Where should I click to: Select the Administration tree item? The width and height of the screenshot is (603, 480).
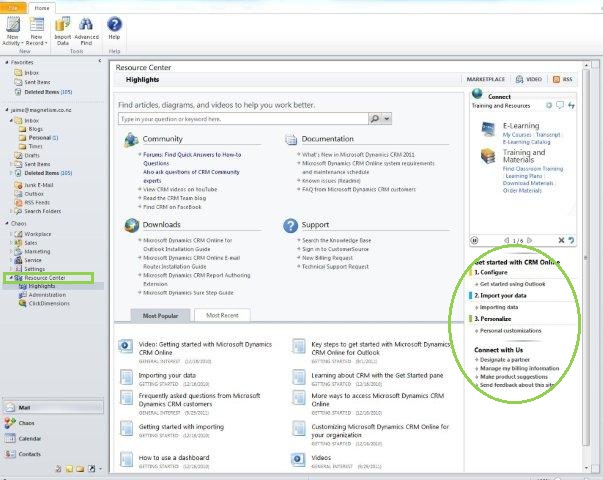[47, 295]
